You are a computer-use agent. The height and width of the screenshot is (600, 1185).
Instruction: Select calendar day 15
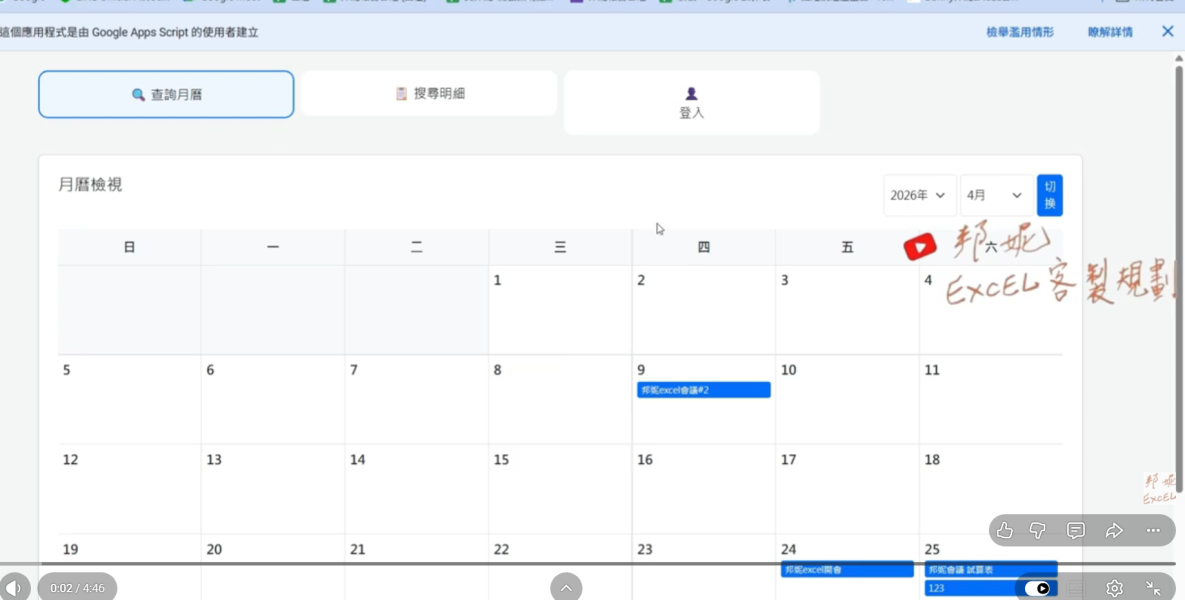coord(560,489)
